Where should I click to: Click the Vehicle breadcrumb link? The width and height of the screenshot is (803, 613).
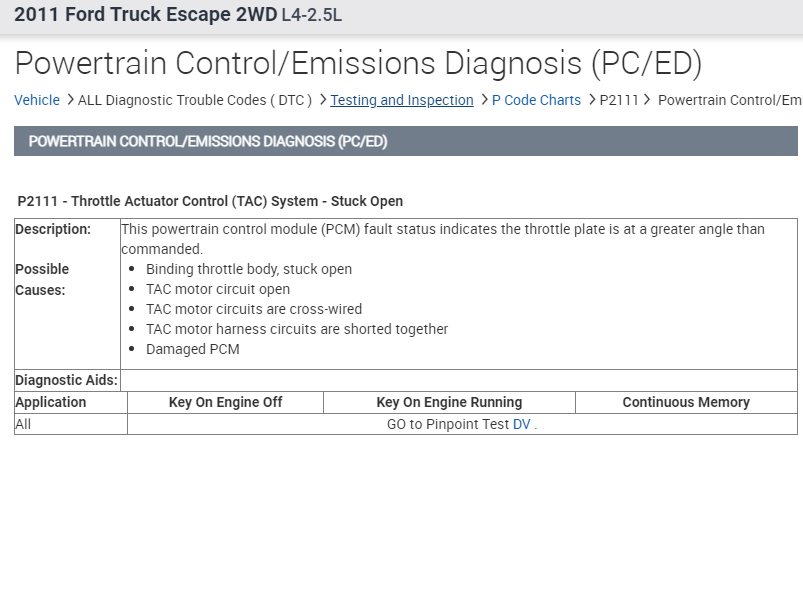pos(37,100)
